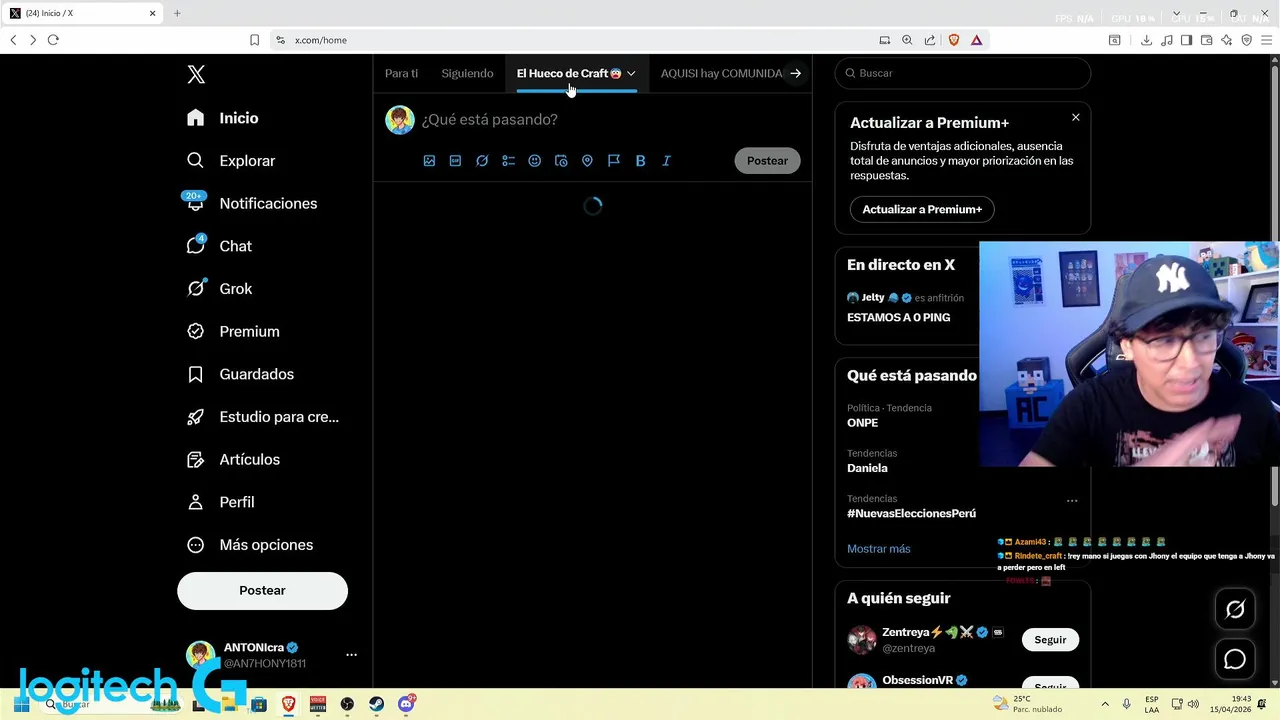The image size is (1280, 720).
Task: Open Más opciones menu
Action: (x=250, y=545)
